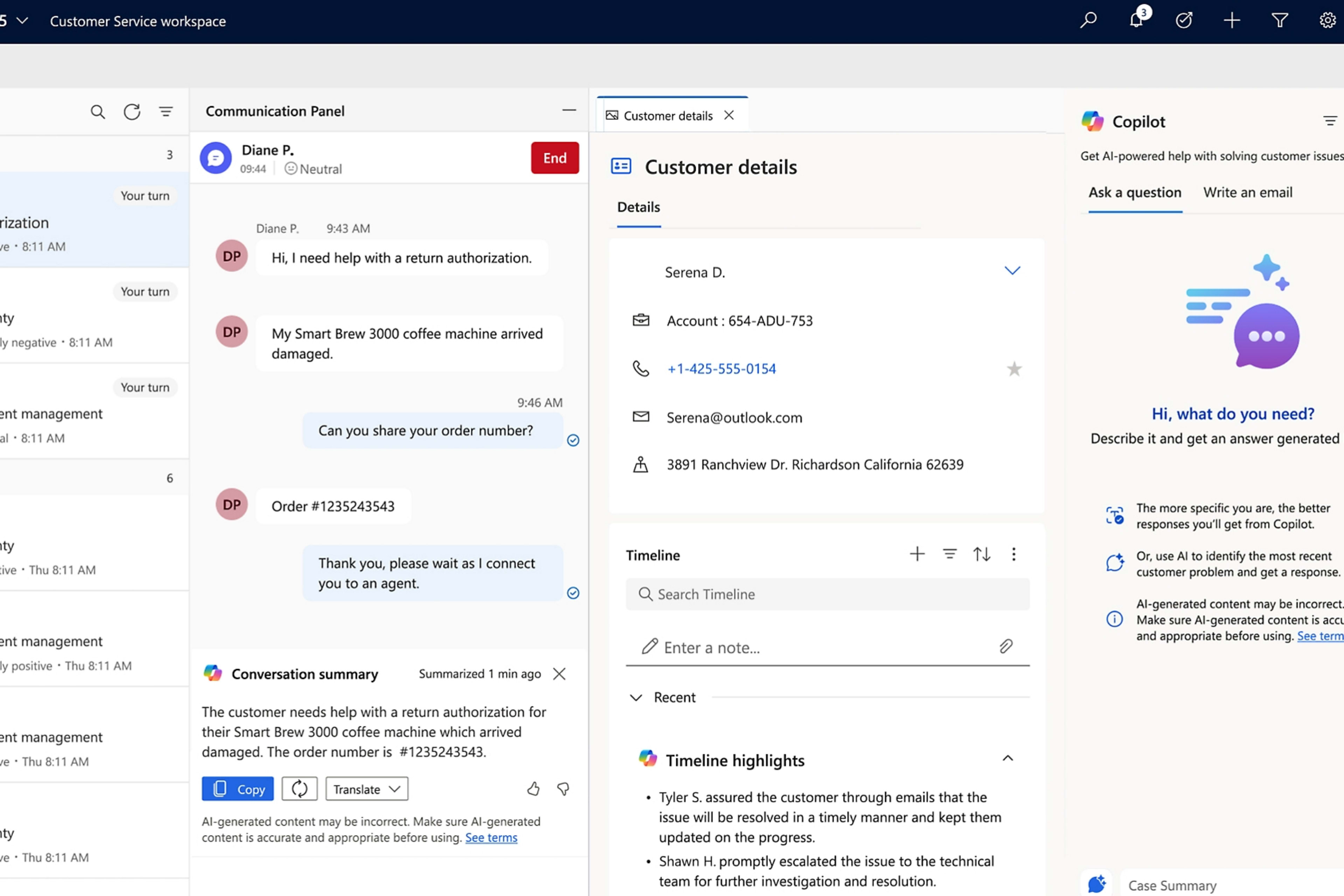Select the 'Can you share your order number?' message

433,431
